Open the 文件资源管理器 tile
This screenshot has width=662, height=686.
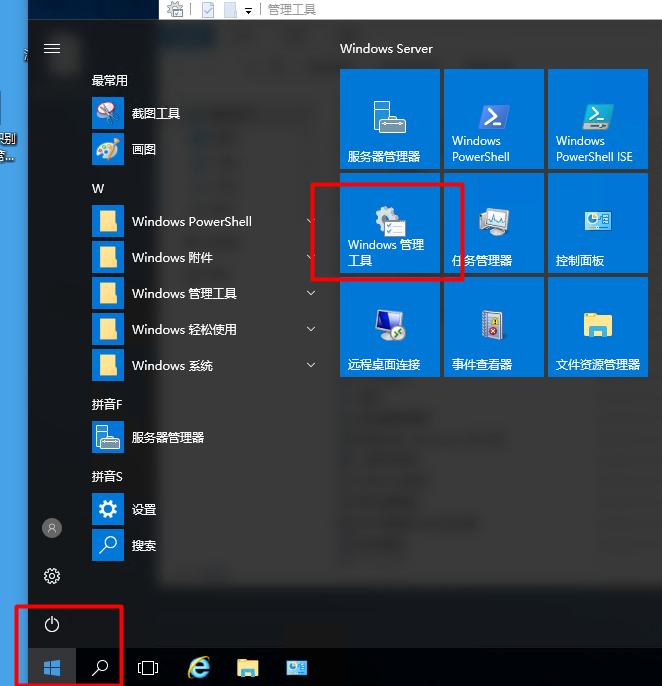598,327
